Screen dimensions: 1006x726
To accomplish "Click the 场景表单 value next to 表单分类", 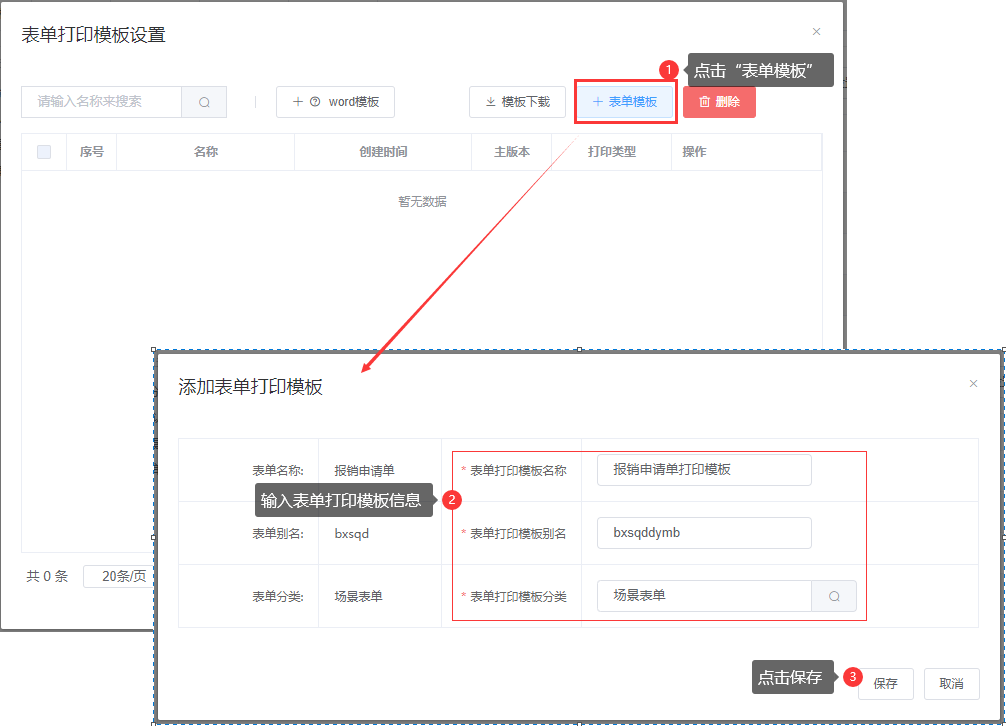I will click(x=359, y=596).
